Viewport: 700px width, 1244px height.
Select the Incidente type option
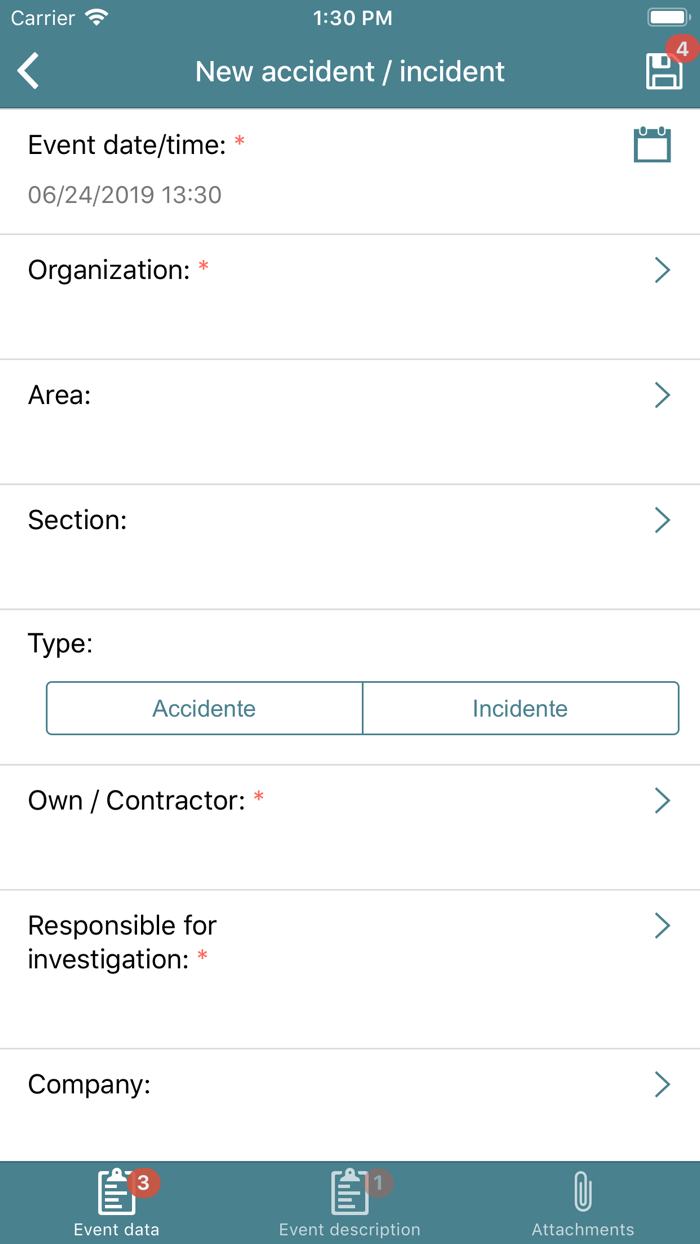click(520, 708)
